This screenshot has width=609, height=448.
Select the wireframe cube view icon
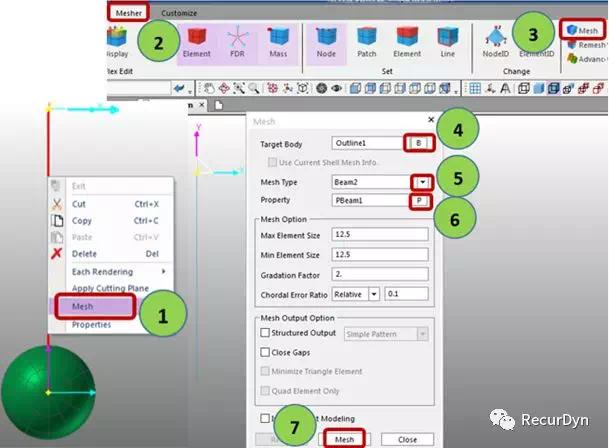click(524, 89)
